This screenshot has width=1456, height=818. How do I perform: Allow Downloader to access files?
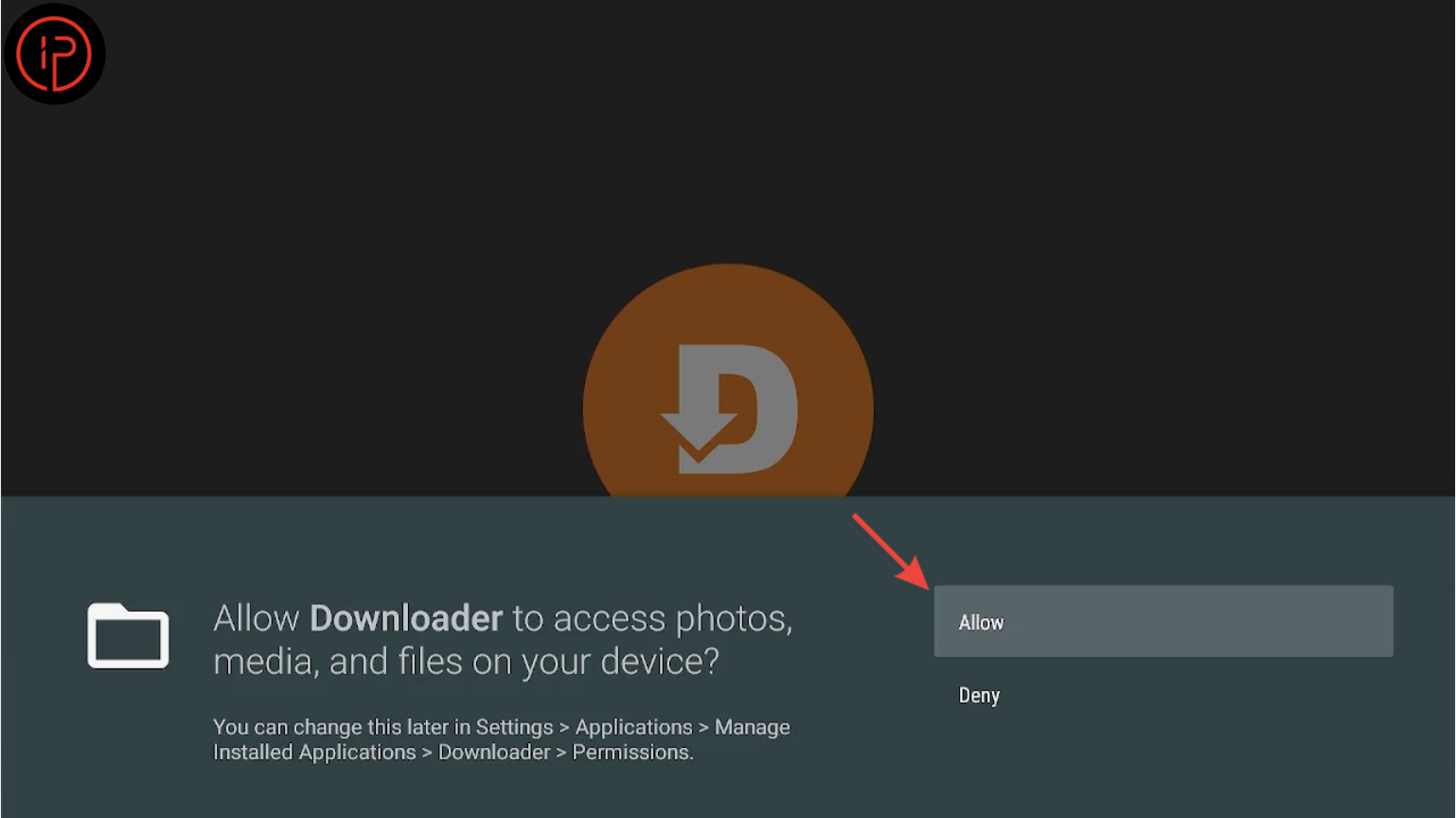1163,621
